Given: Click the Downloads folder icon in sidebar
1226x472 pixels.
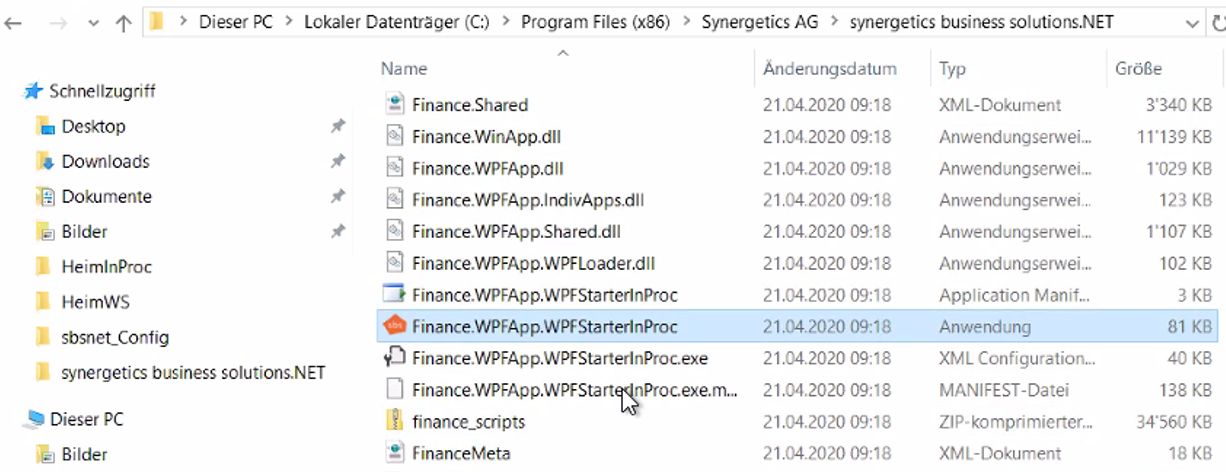Looking at the screenshot, I should [x=44, y=162].
